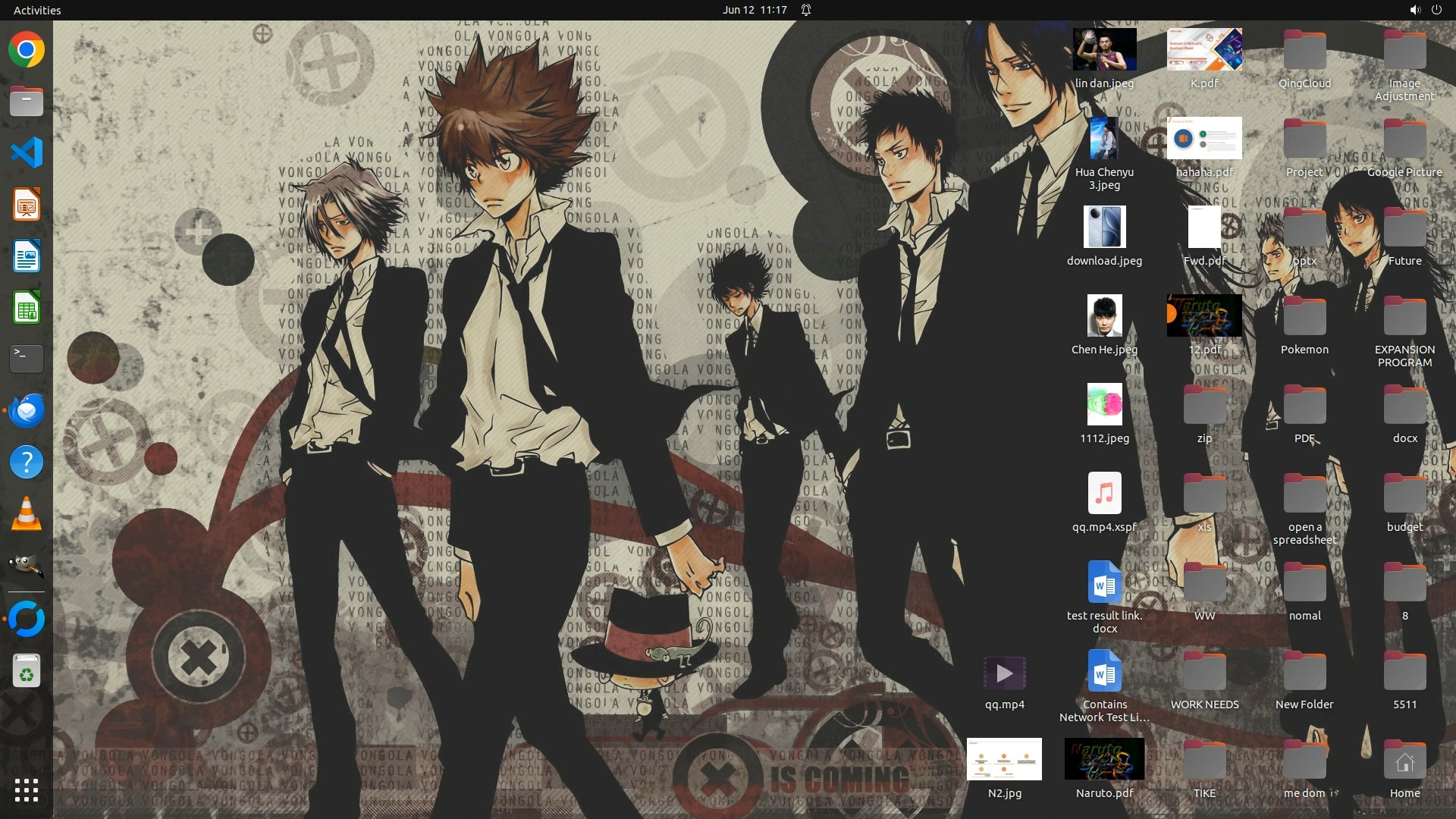Open system menu via volume icon
The image size is (1456, 819).
1414,10
